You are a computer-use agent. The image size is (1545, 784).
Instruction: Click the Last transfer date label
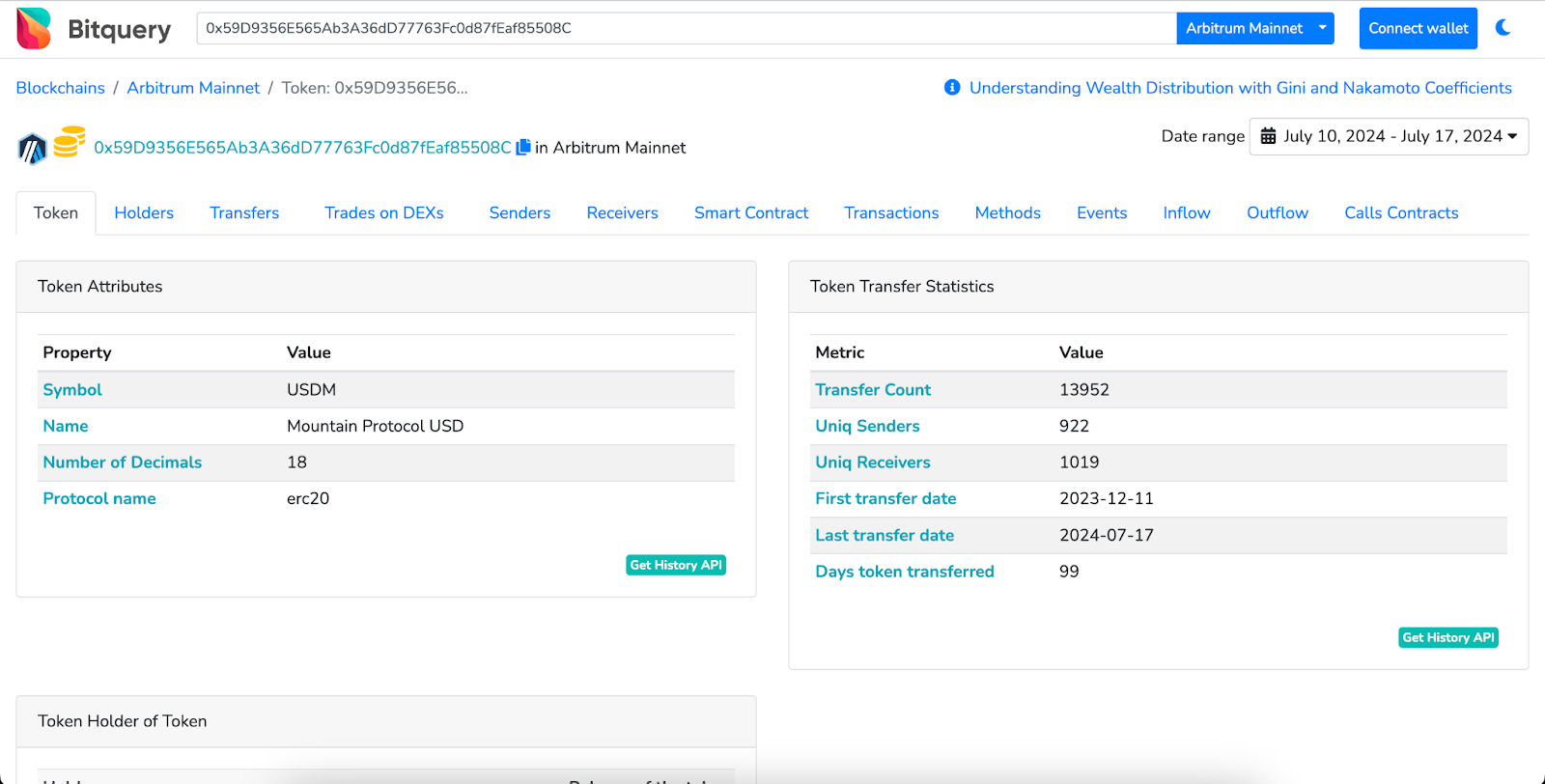[885, 535]
